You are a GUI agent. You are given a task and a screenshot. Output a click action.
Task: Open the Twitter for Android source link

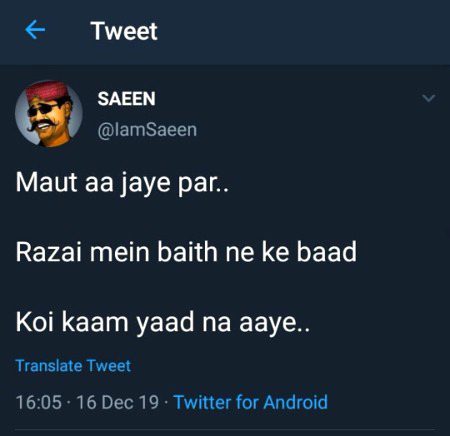tap(251, 402)
